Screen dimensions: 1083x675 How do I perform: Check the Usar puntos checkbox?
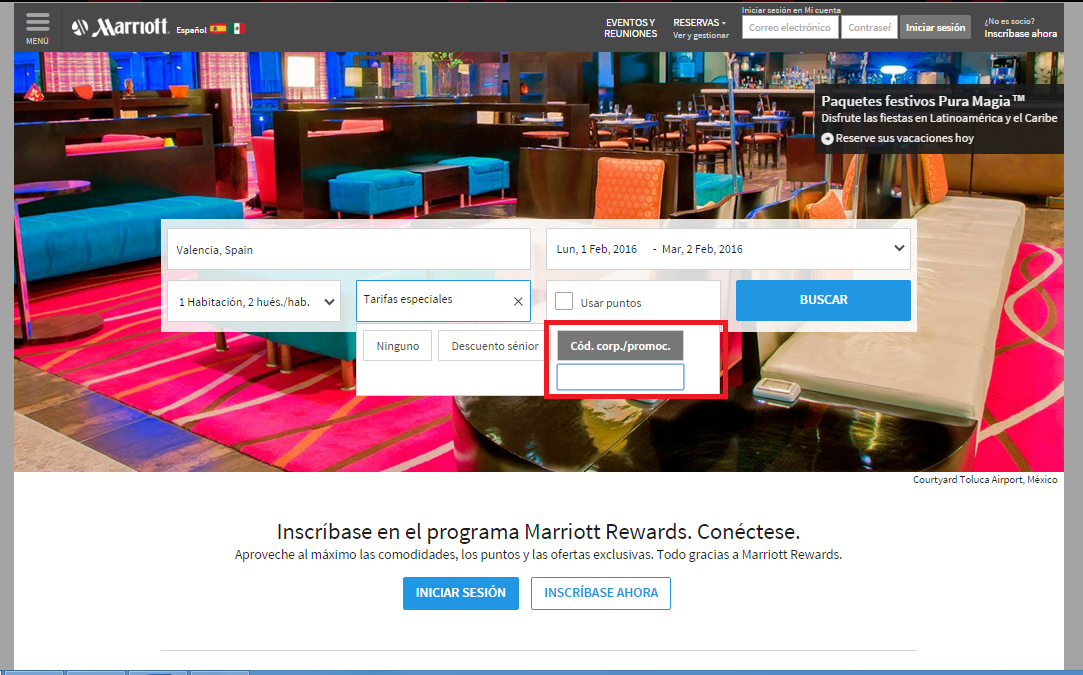pyautogui.click(x=564, y=301)
